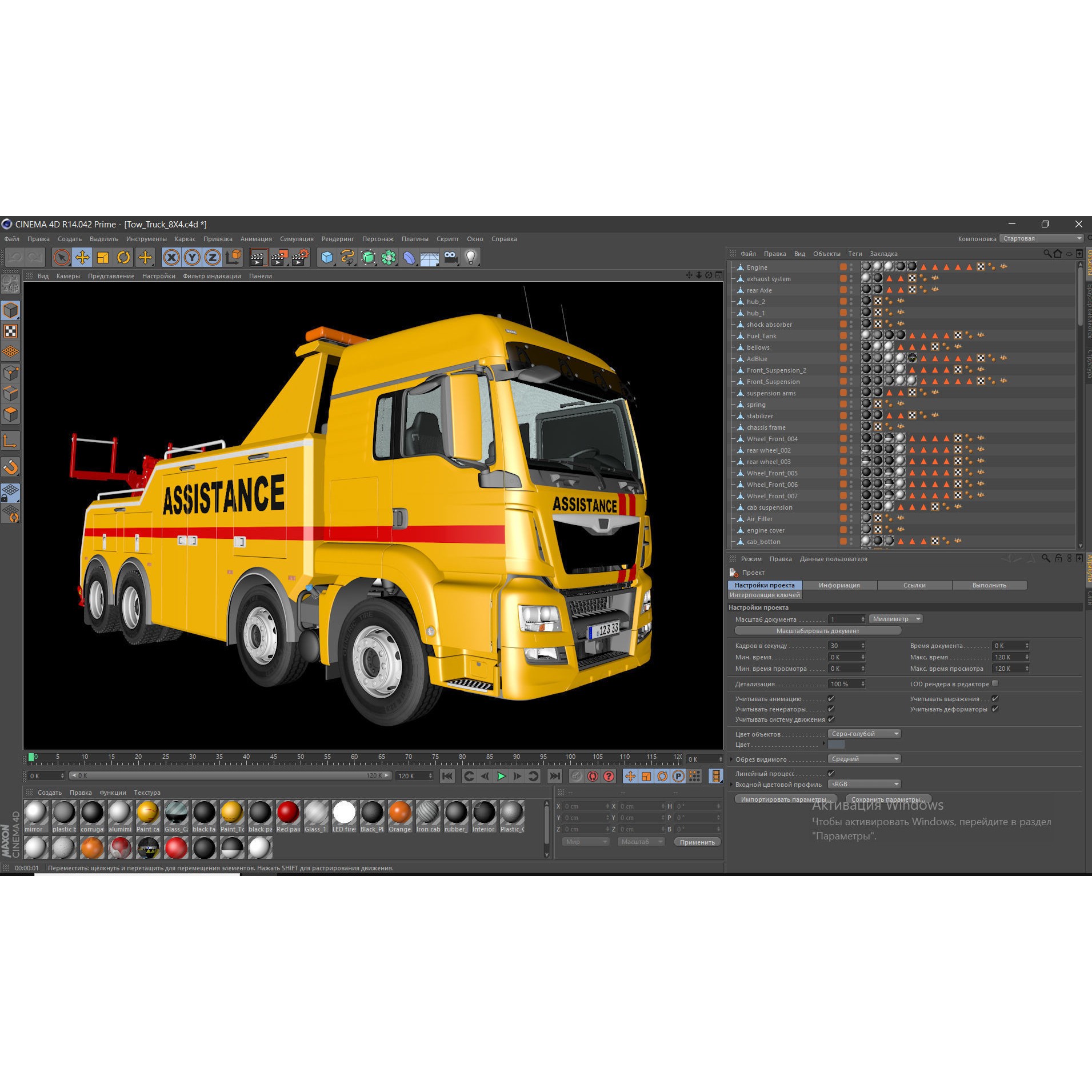Lock the Y axis with the Y toolbar icon
Viewport: 1092px width, 1092px height.
tap(192, 258)
